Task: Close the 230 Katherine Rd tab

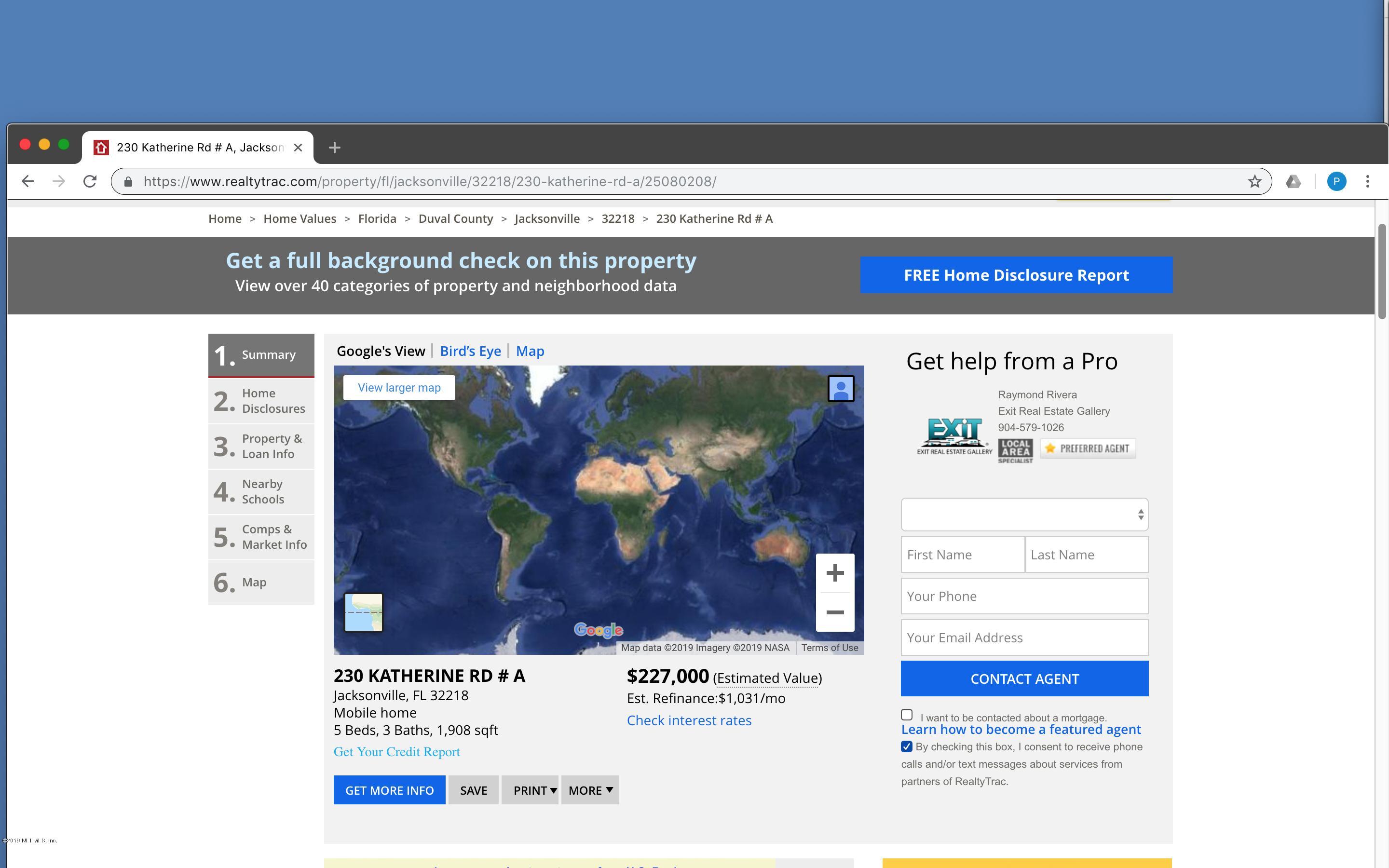Action: click(x=298, y=148)
